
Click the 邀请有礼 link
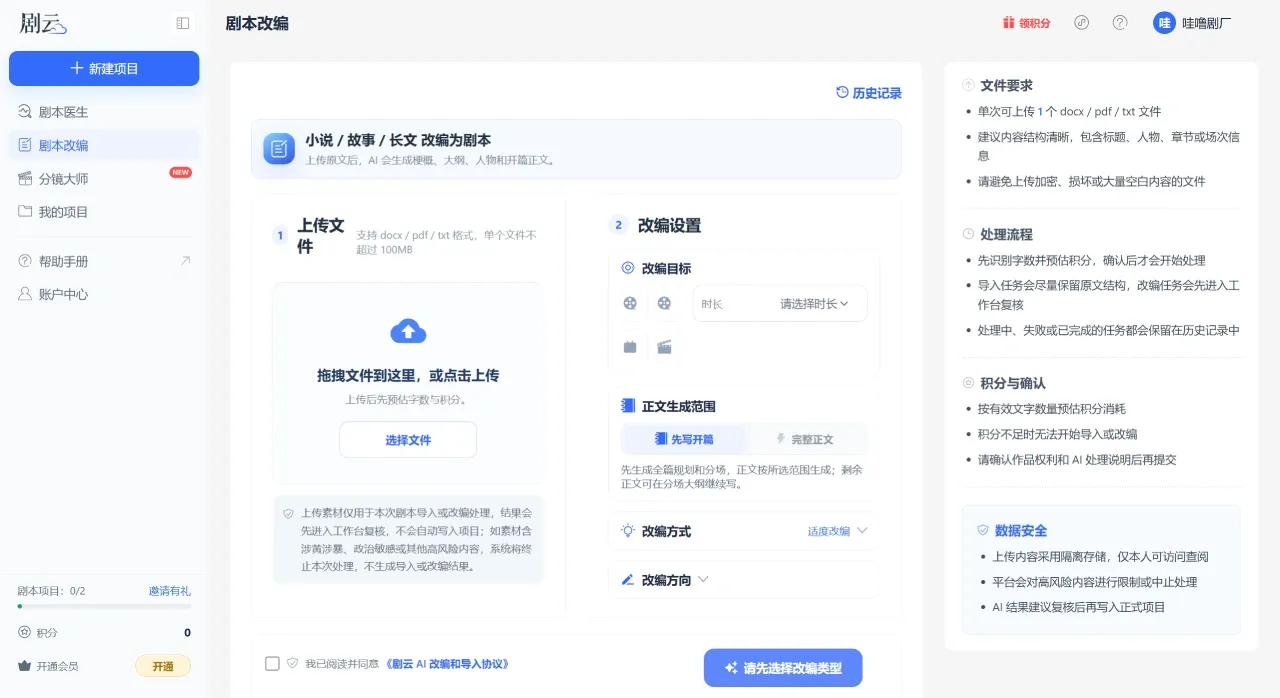(170, 591)
